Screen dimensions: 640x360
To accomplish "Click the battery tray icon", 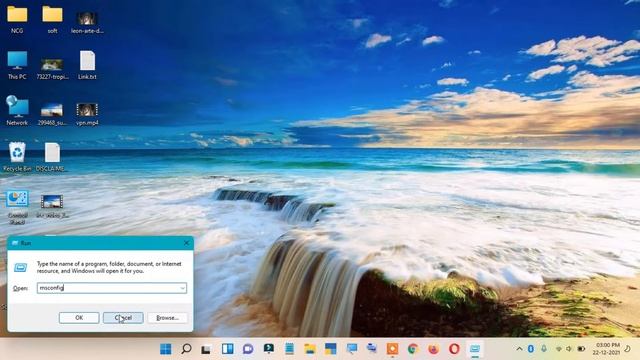I will [581, 349].
